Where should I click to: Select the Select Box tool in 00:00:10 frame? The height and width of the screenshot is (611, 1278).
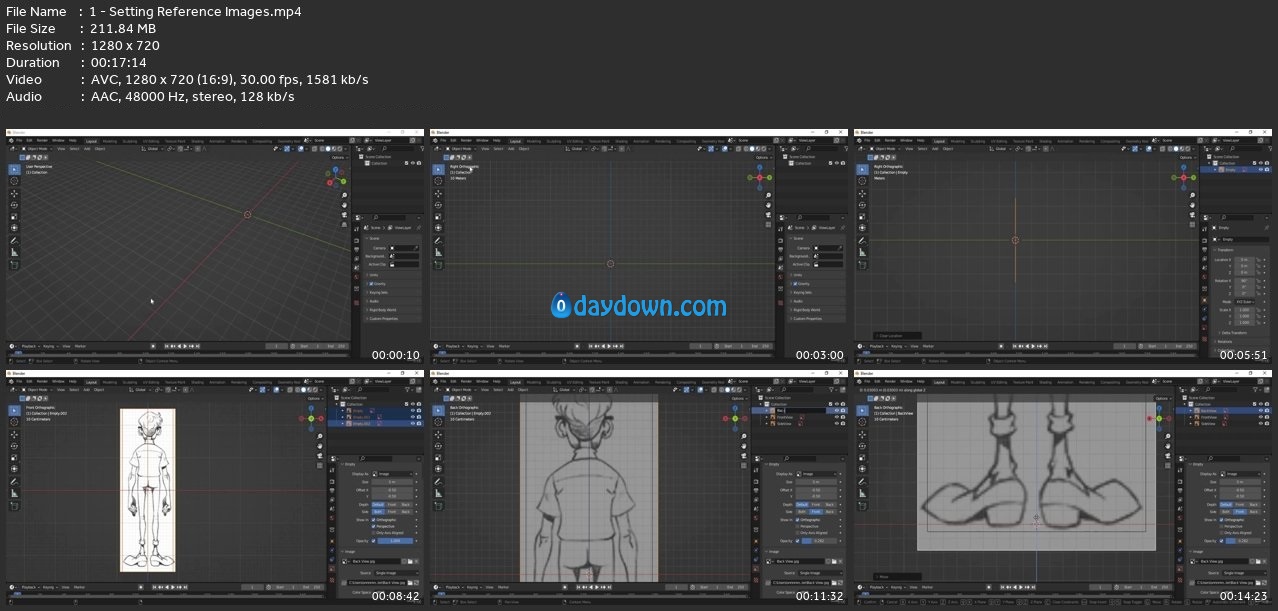point(14,169)
